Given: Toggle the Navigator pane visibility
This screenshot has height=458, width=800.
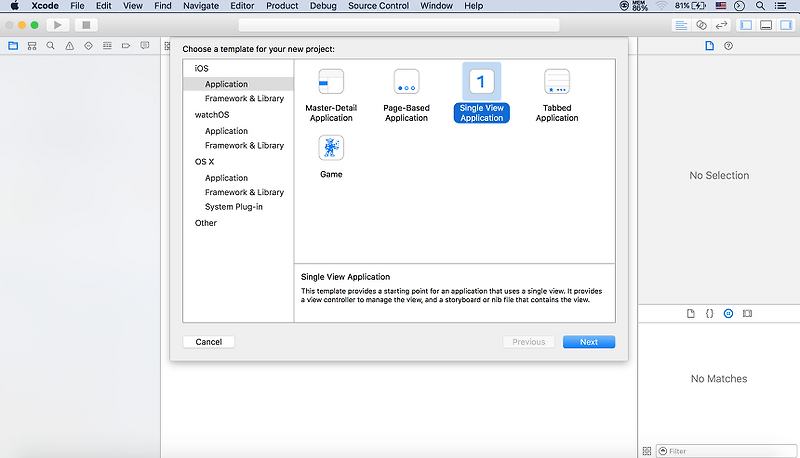Looking at the screenshot, I should tap(746, 25).
